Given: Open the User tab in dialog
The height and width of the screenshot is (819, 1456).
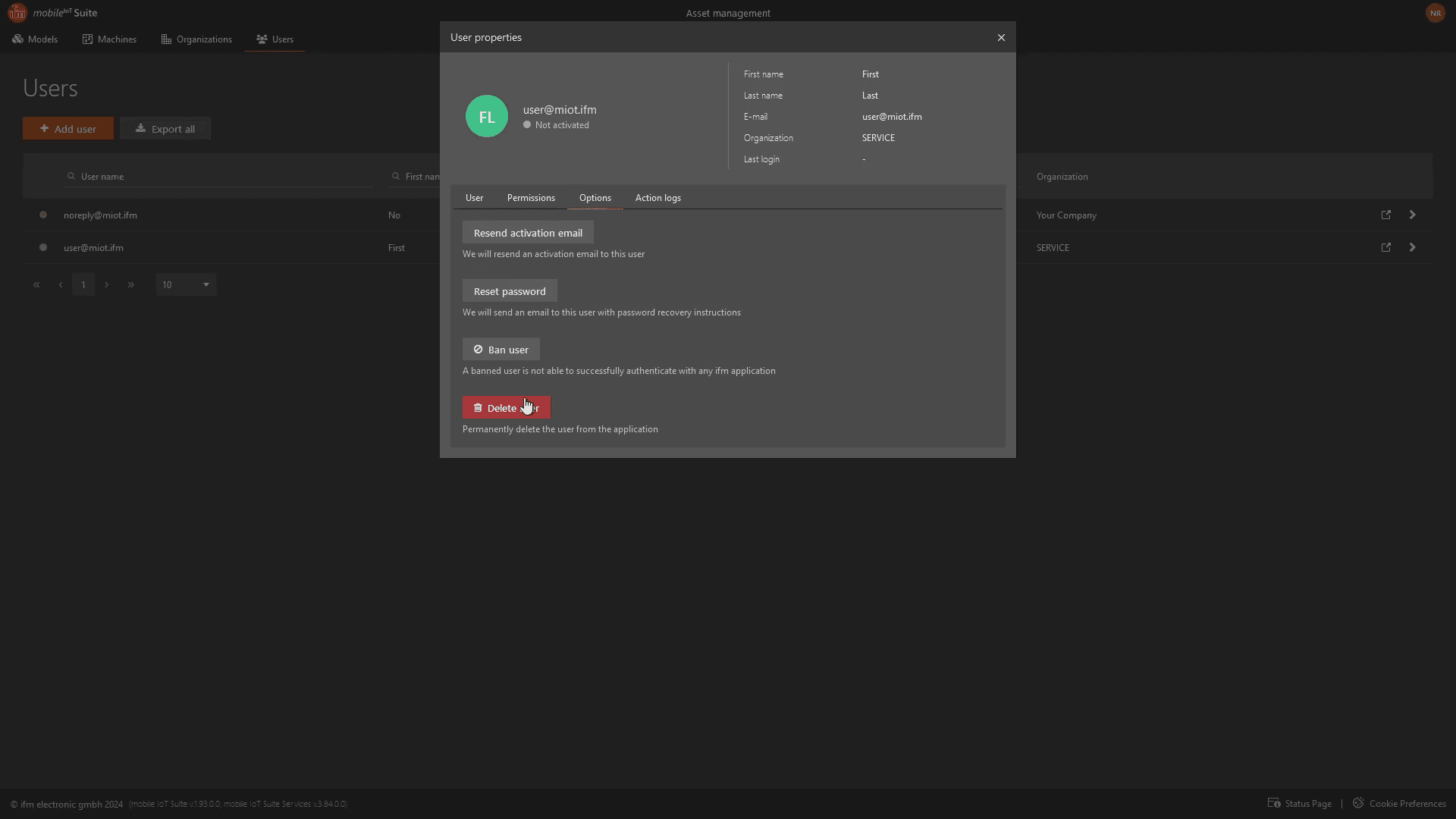Looking at the screenshot, I should [x=474, y=198].
